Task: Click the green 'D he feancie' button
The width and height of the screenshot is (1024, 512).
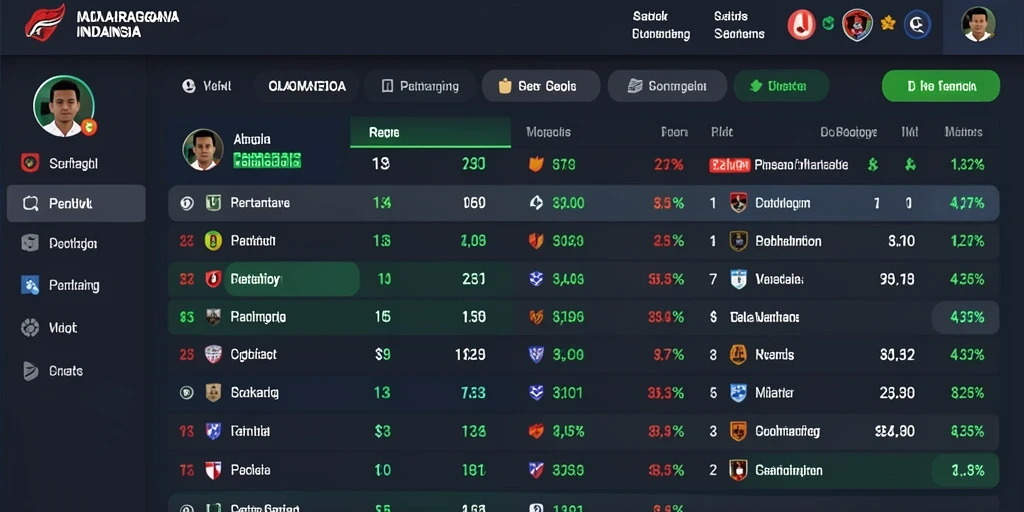Action: click(x=940, y=86)
